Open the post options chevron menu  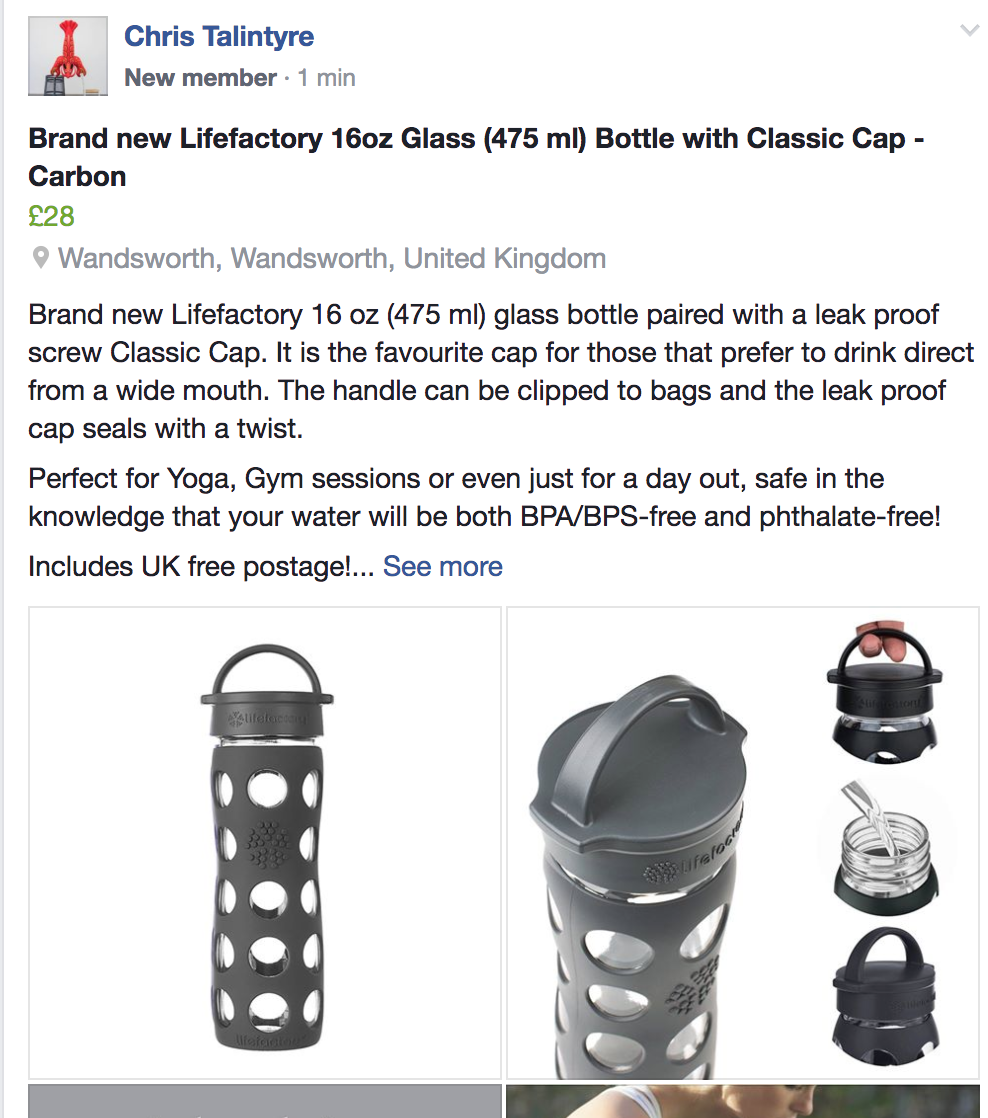coord(968,32)
